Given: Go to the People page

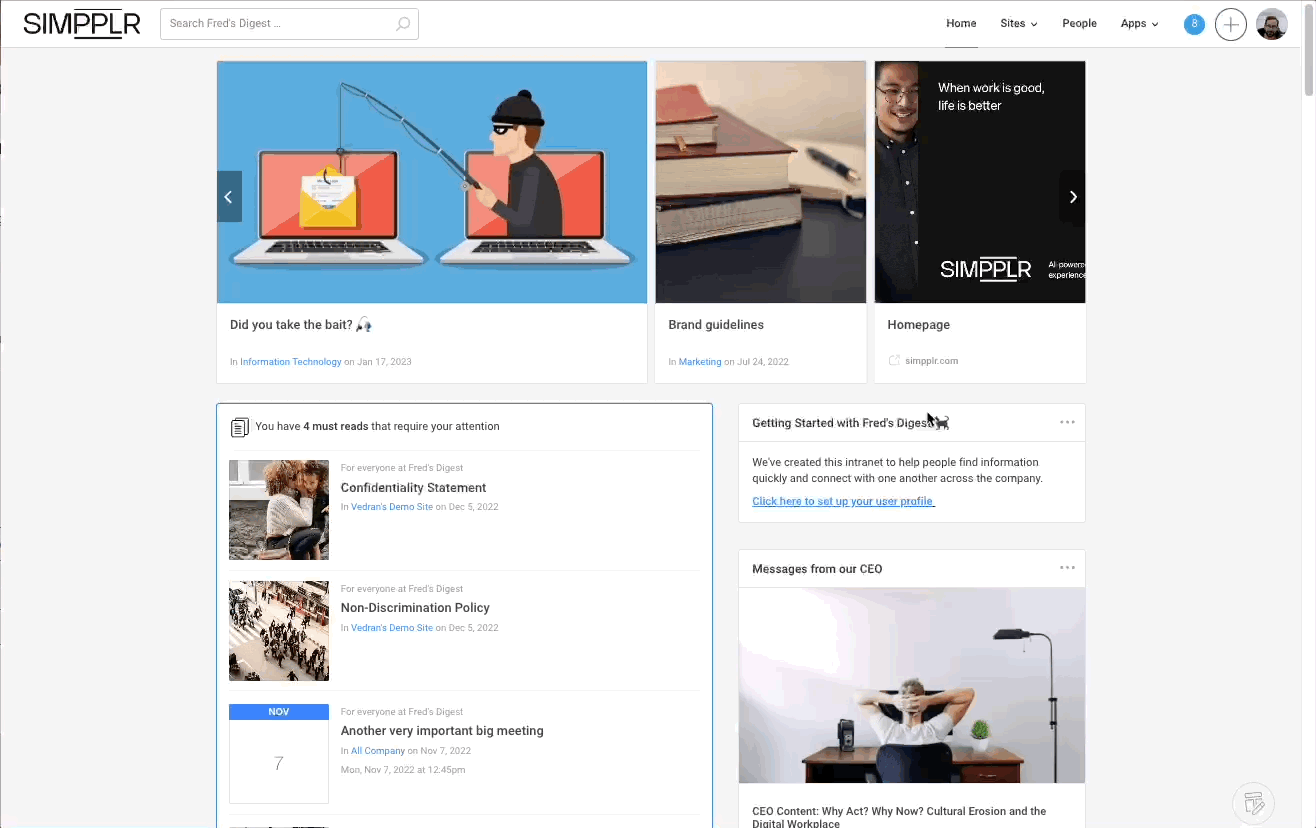Looking at the screenshot, I should pos(1079,24).
